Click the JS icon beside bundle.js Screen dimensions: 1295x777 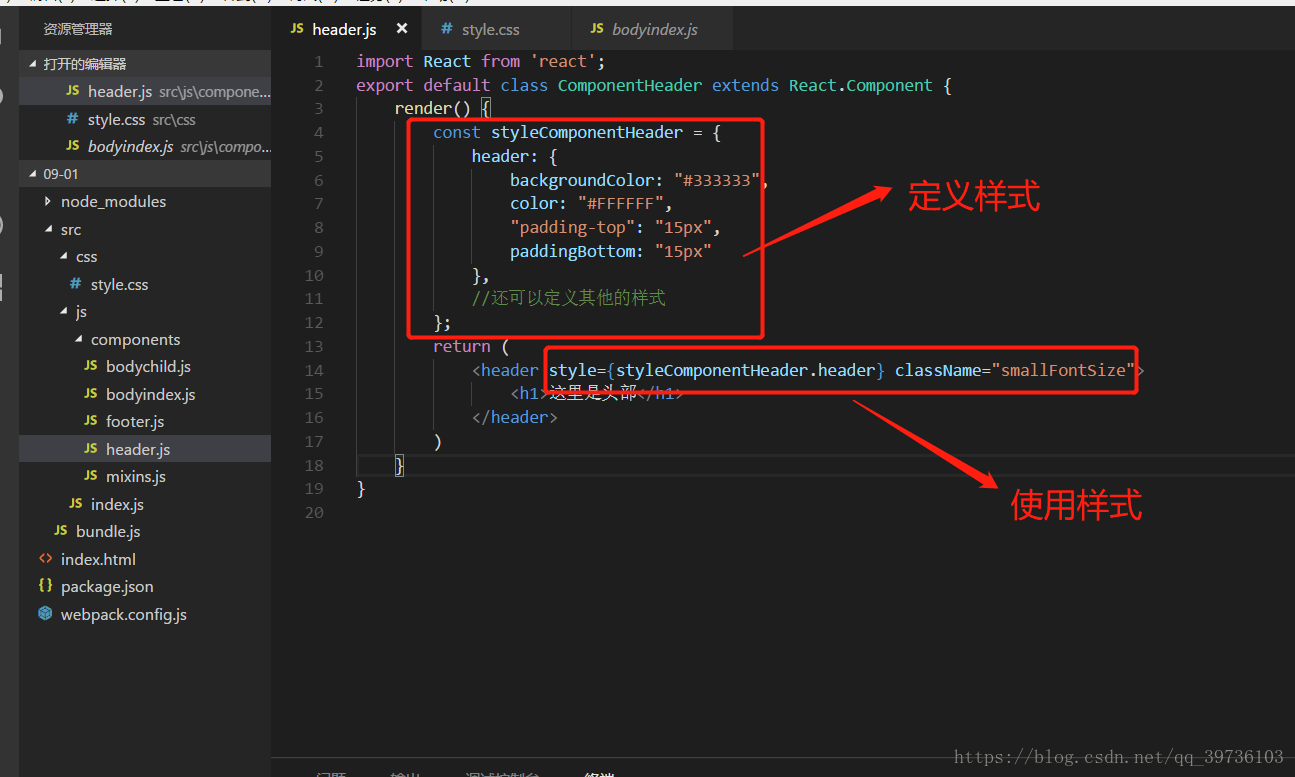pyautogui.click(x=61, y=531)
